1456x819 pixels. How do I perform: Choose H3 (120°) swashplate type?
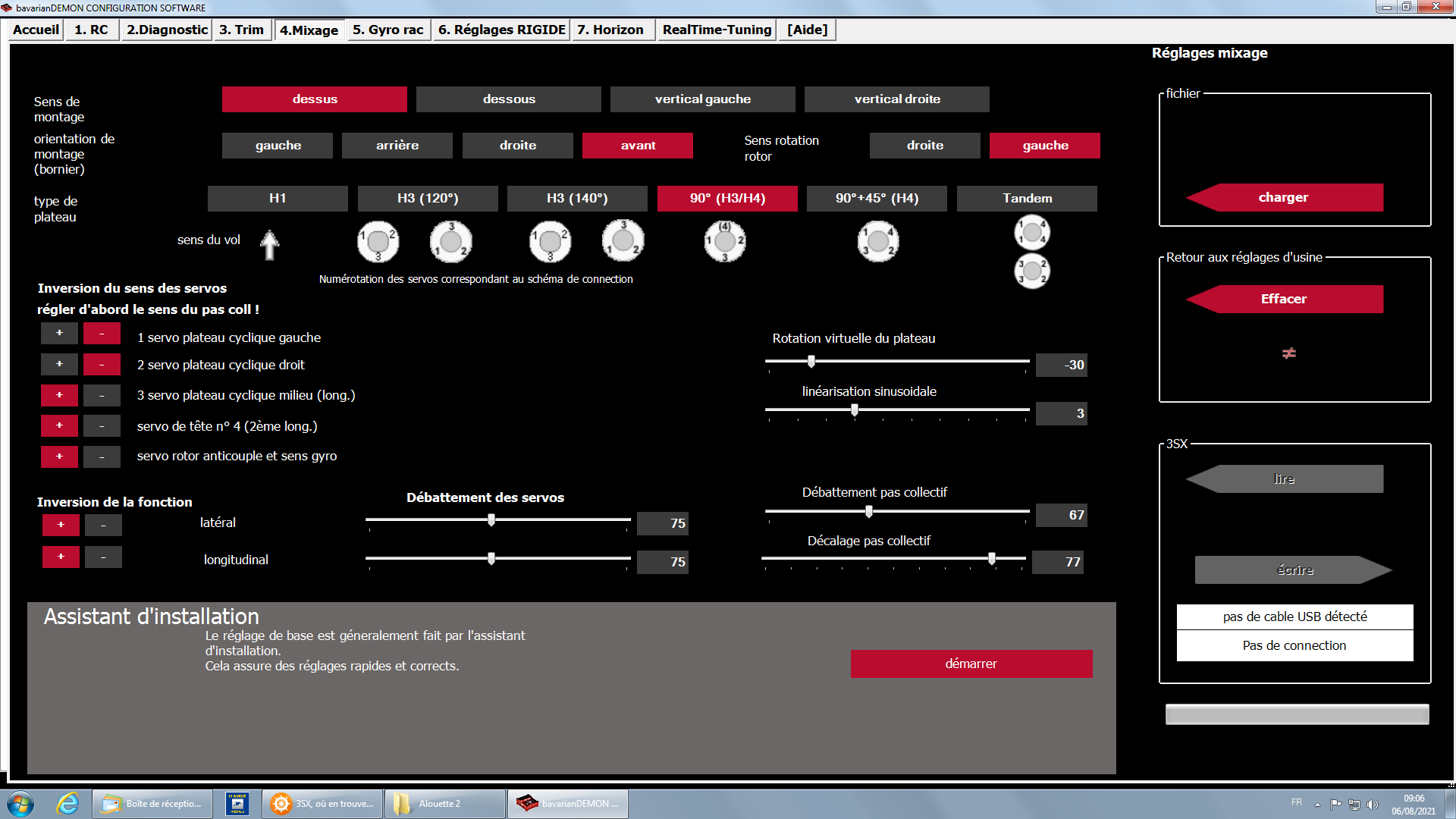[428, 199]
